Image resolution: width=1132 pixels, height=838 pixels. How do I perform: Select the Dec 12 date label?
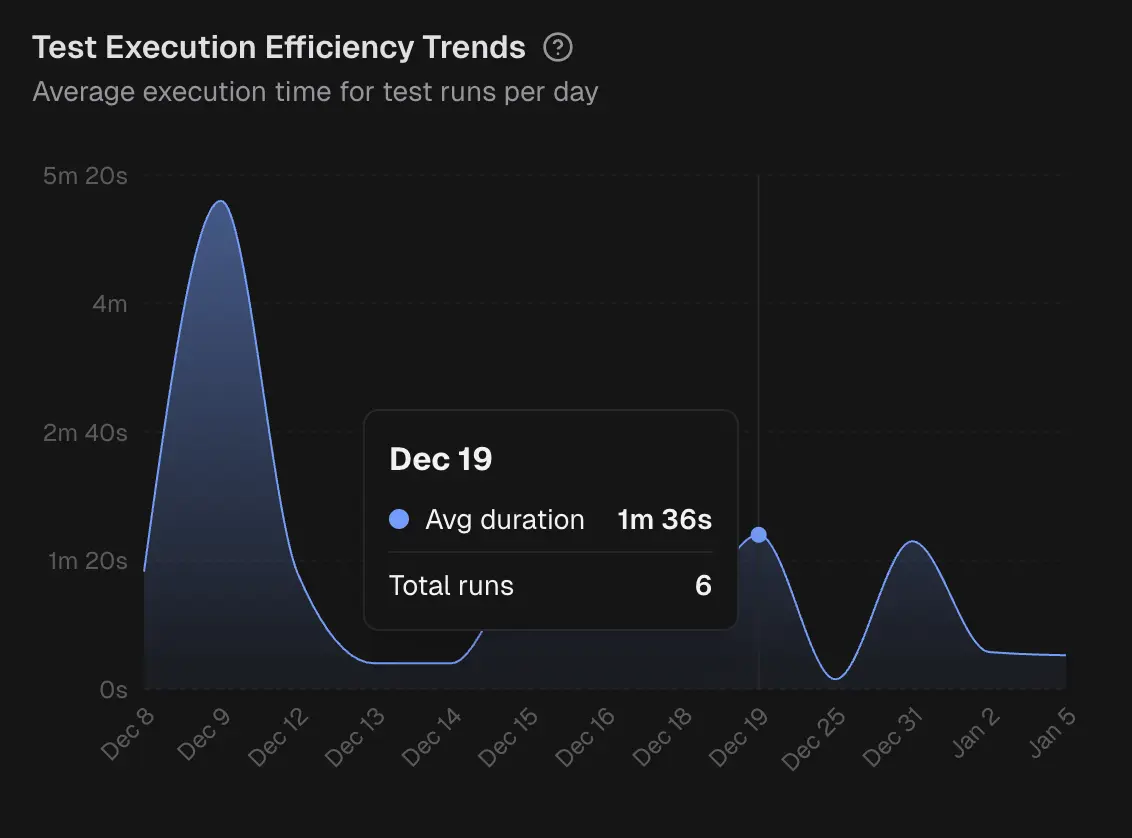coord(279,735)
